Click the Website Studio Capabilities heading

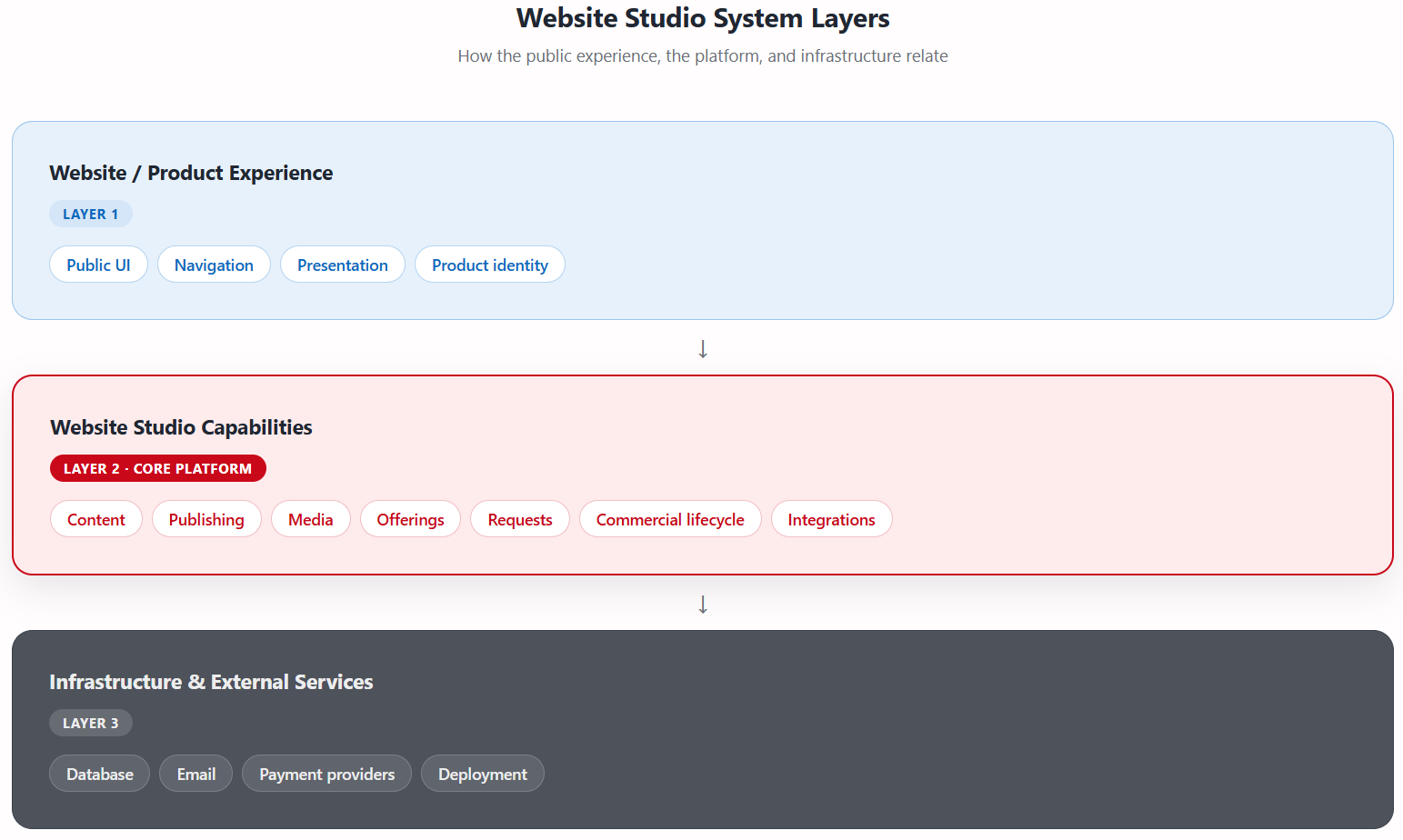click(x=181, y=427)
